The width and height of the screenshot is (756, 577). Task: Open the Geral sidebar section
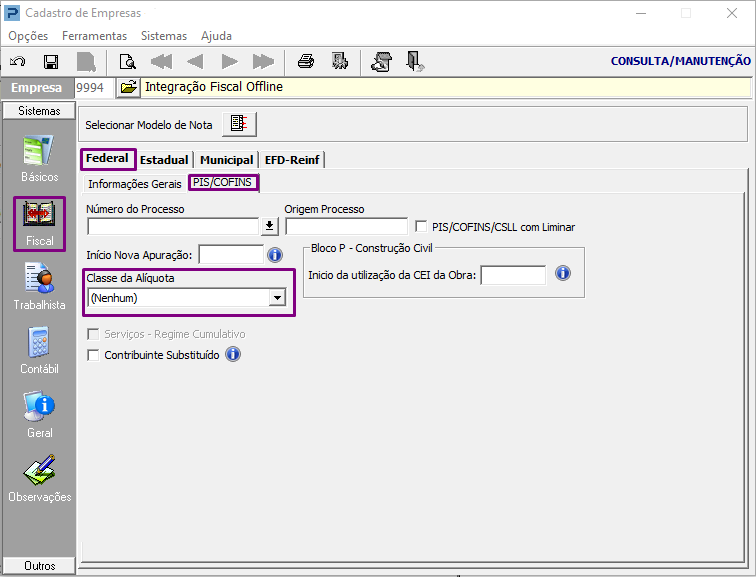(x=39, y=415)
